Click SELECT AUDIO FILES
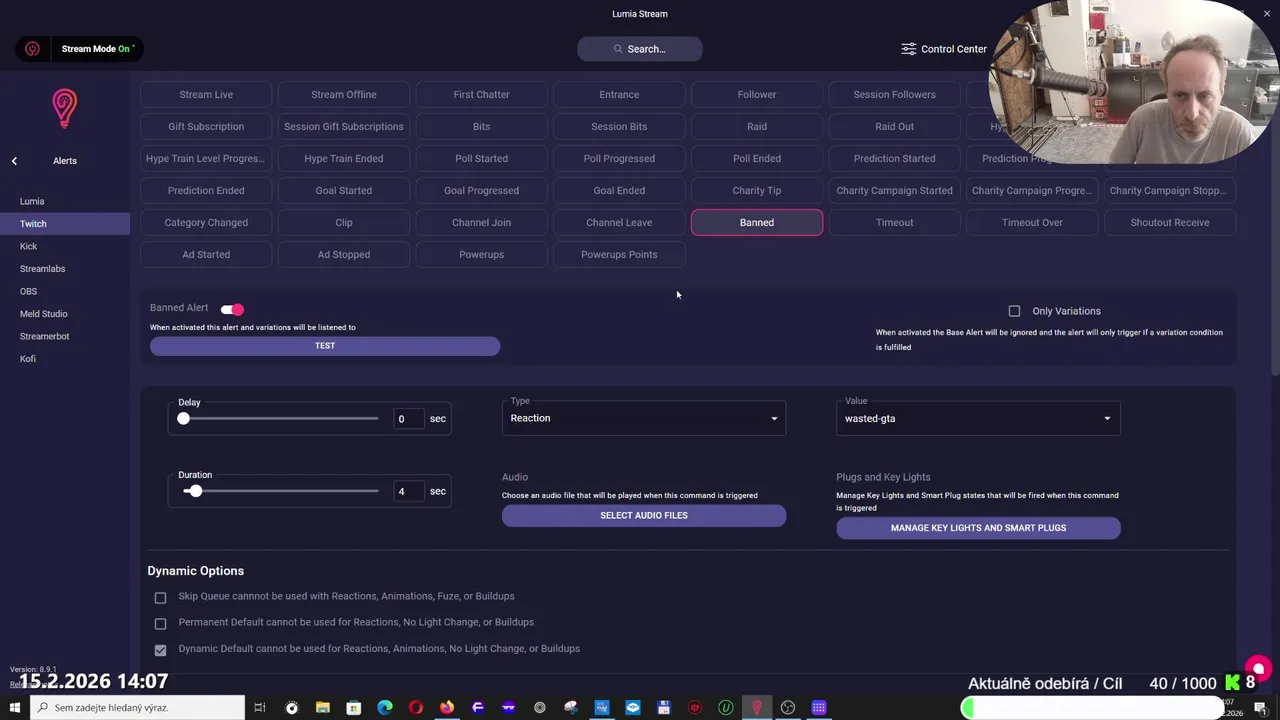The width and height of the screenshot is (1280, 720). 644,516
